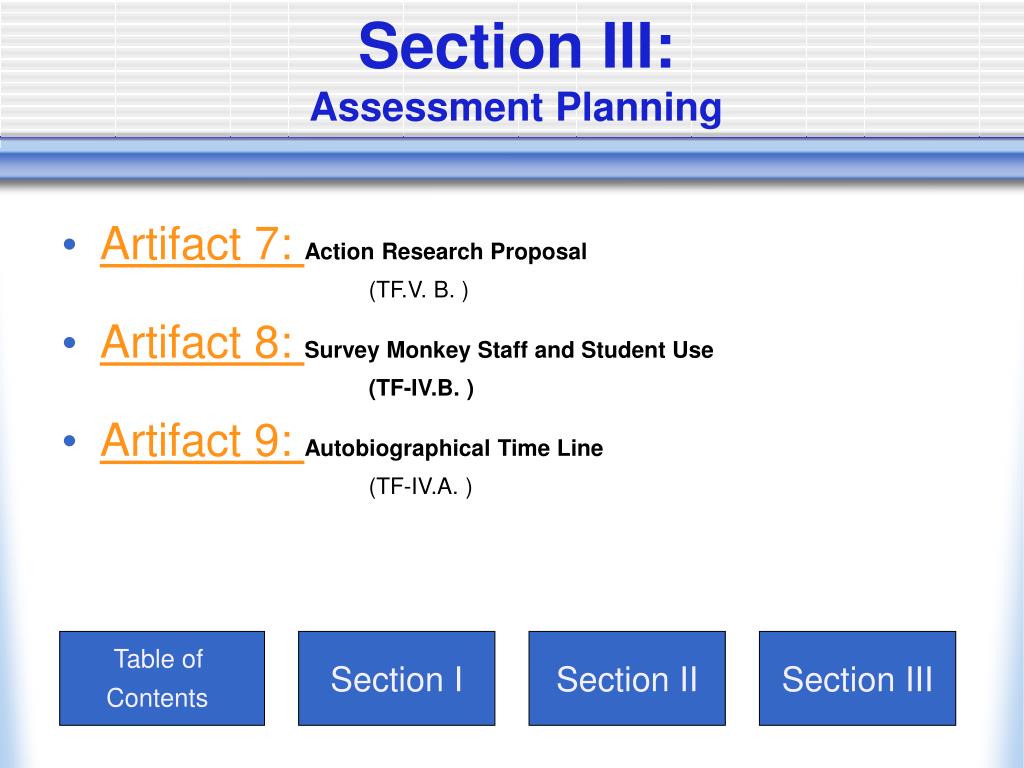Click the Section III navigation button
The height and width of the screenshot is (768, 1024).
(857, 678)
